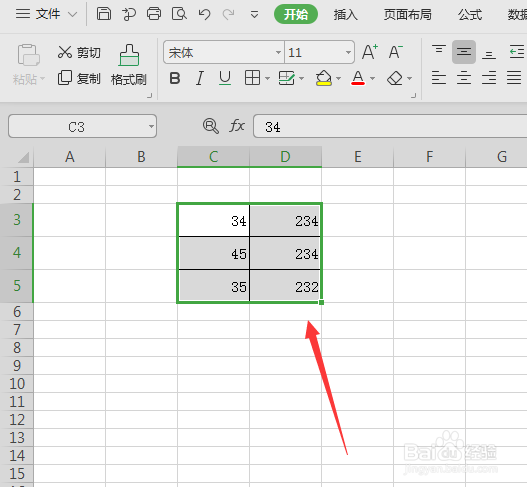Switch to the 插入 tab
The image size is (527, 487).
pyautogui.click(x=346, y=14)
